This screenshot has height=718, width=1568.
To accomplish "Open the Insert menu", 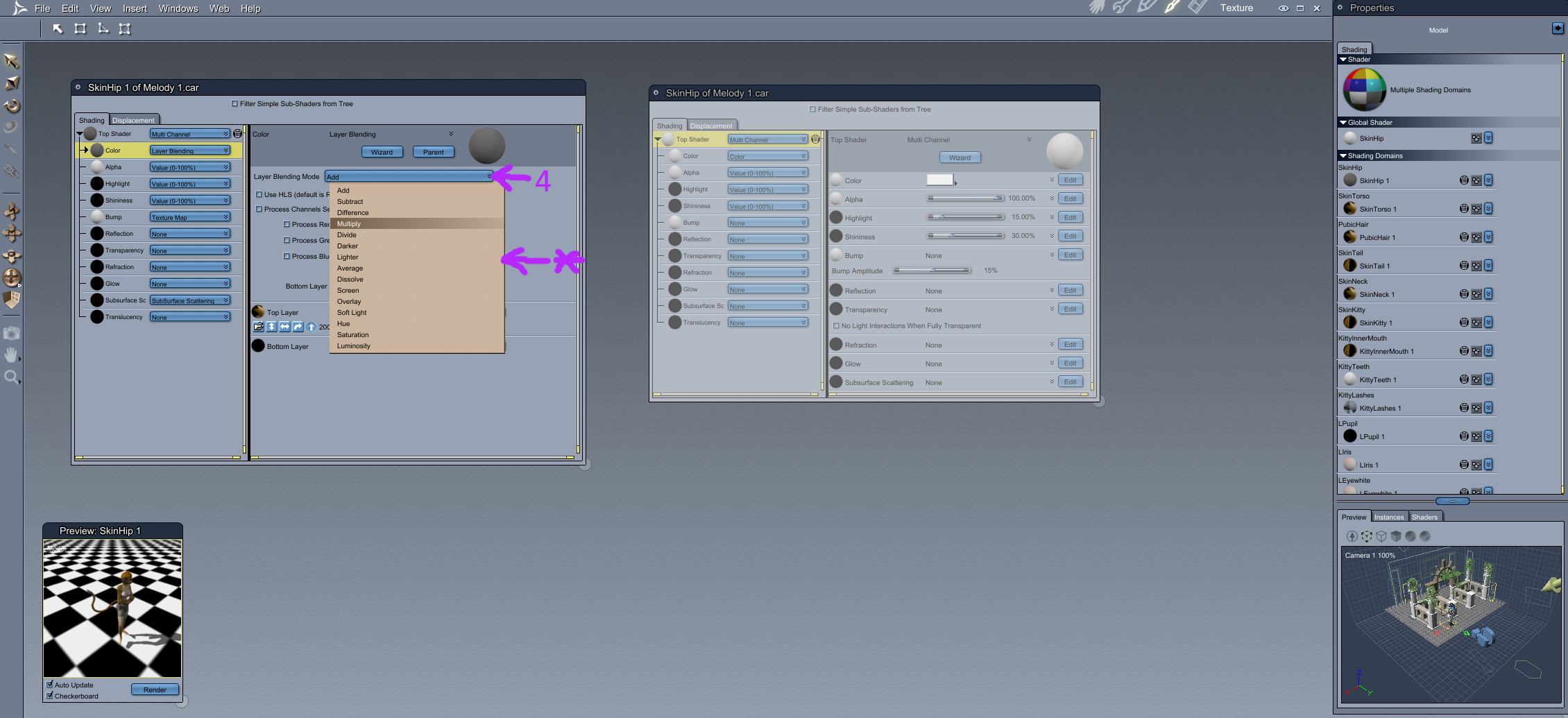I will click(x=135, y=8).
